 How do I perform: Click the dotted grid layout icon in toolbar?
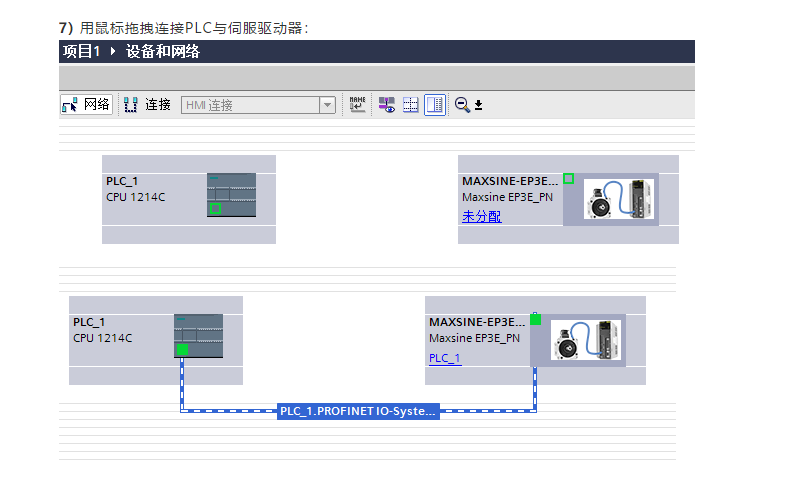pyautogui.click(x=411, y=104)
